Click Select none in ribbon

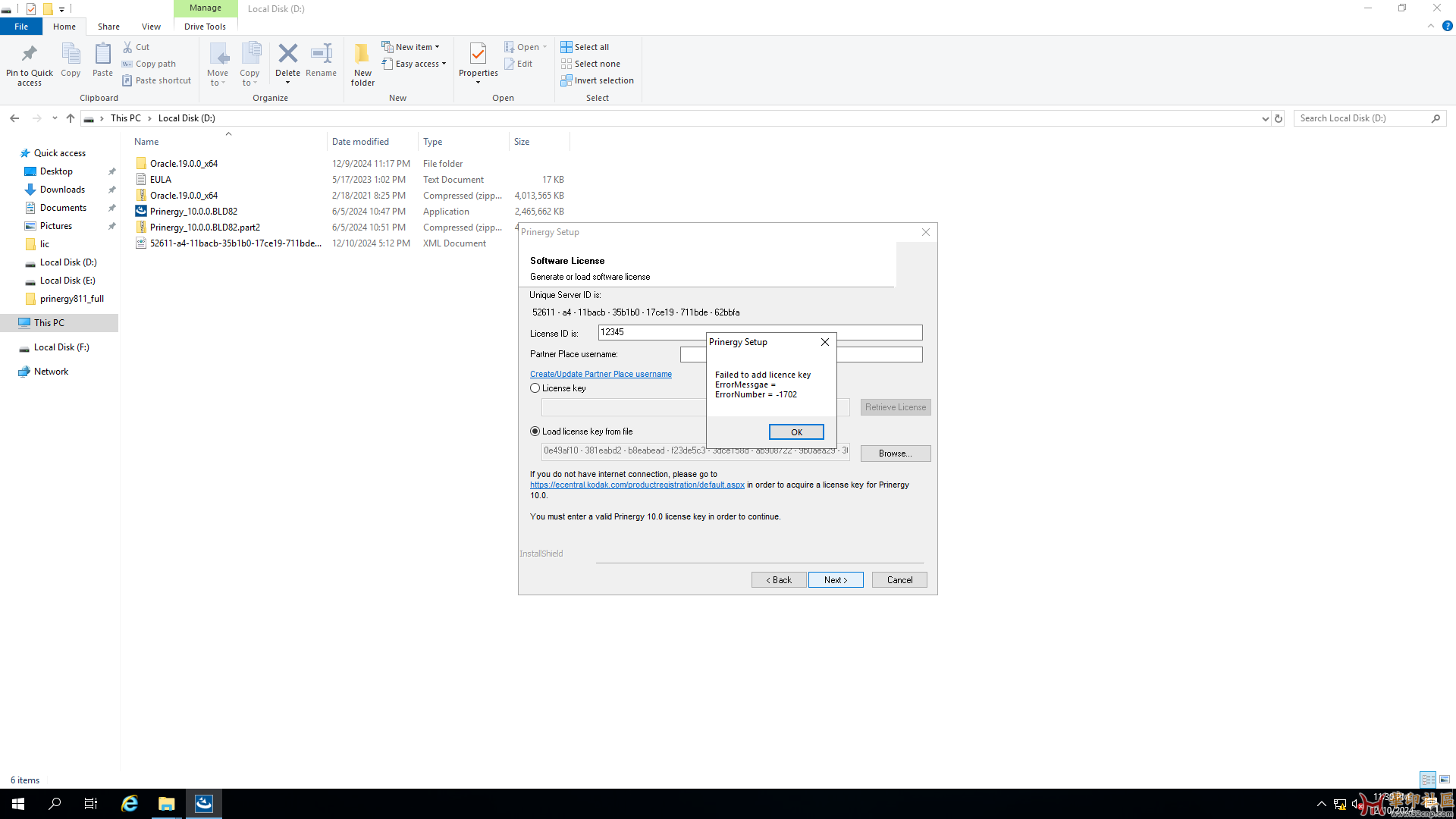[590, 64]
